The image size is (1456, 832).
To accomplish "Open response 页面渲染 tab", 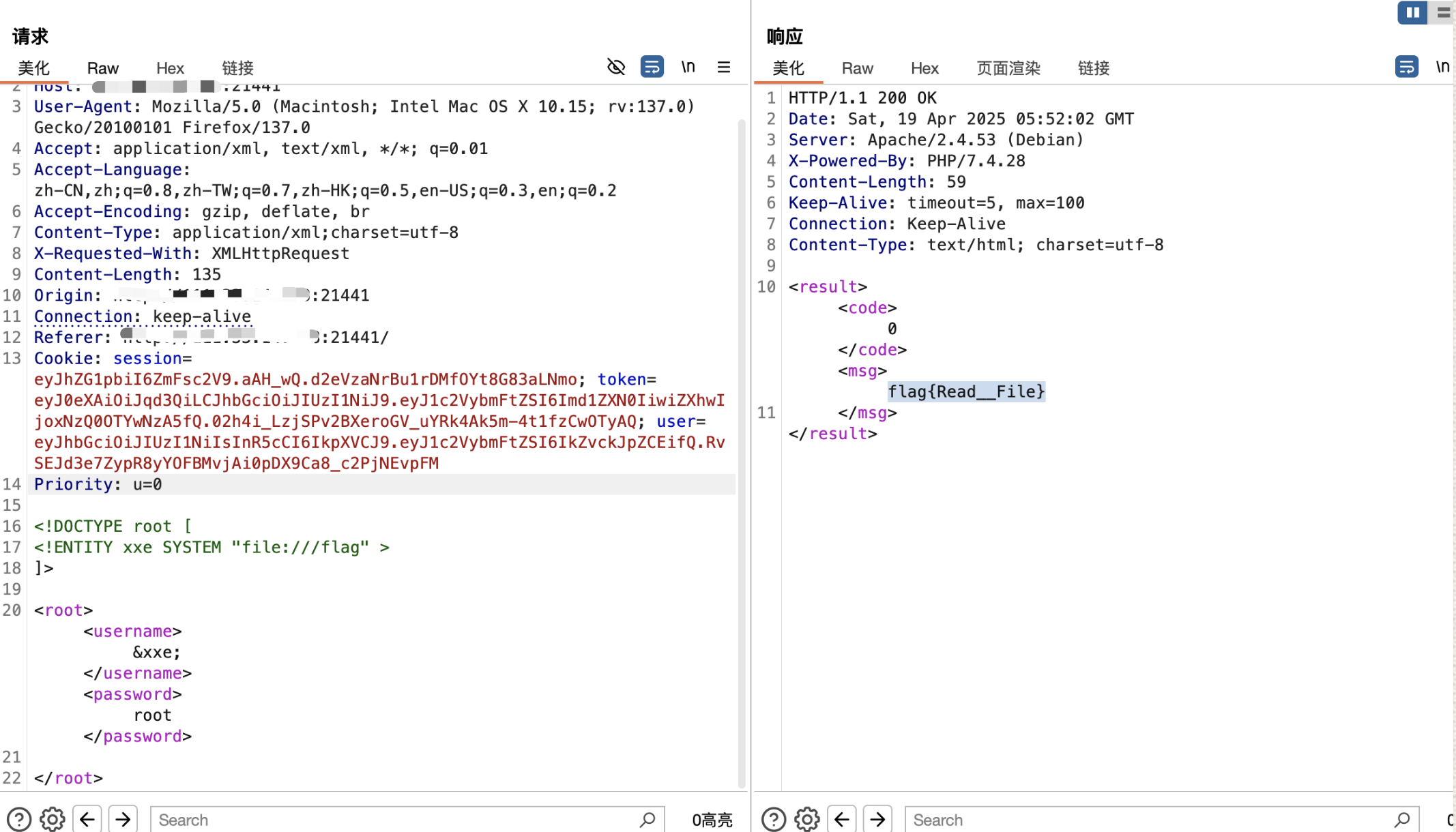I will click(x=1008, y=68).
